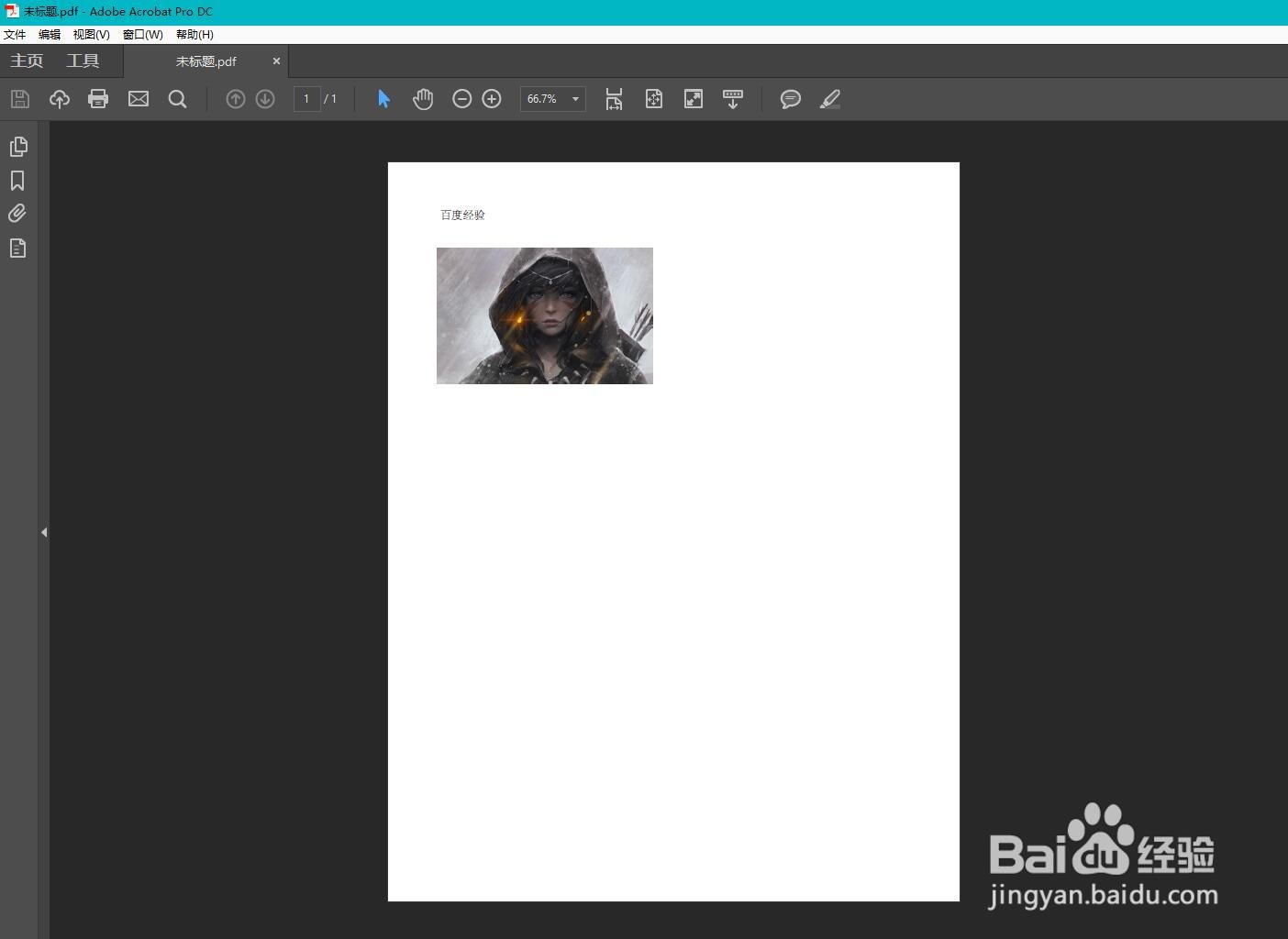Open the search (magnifier) tool
Screen dimensions: 1288x939
[178, 99]
